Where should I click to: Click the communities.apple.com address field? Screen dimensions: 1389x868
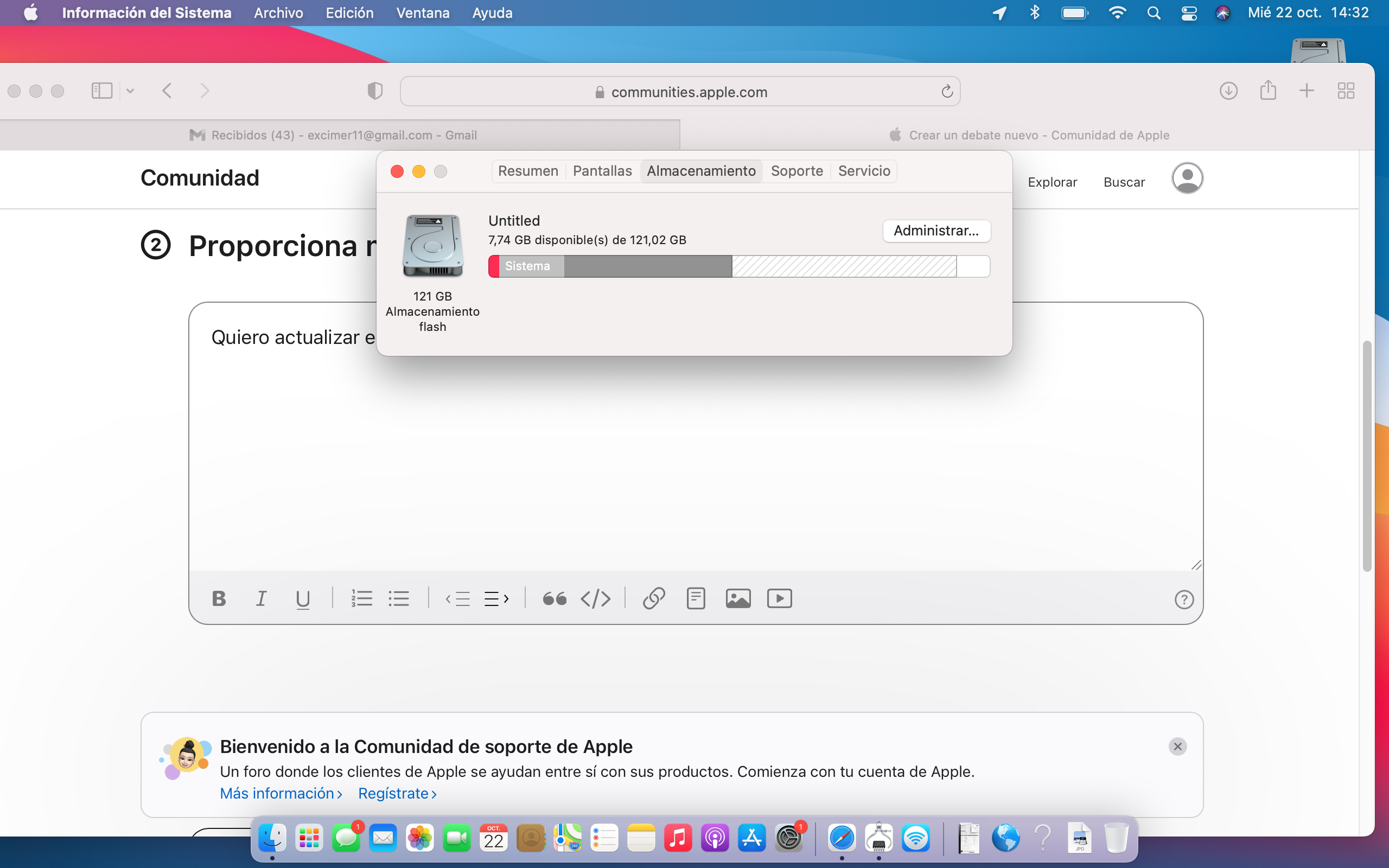[x=689, y=92]
